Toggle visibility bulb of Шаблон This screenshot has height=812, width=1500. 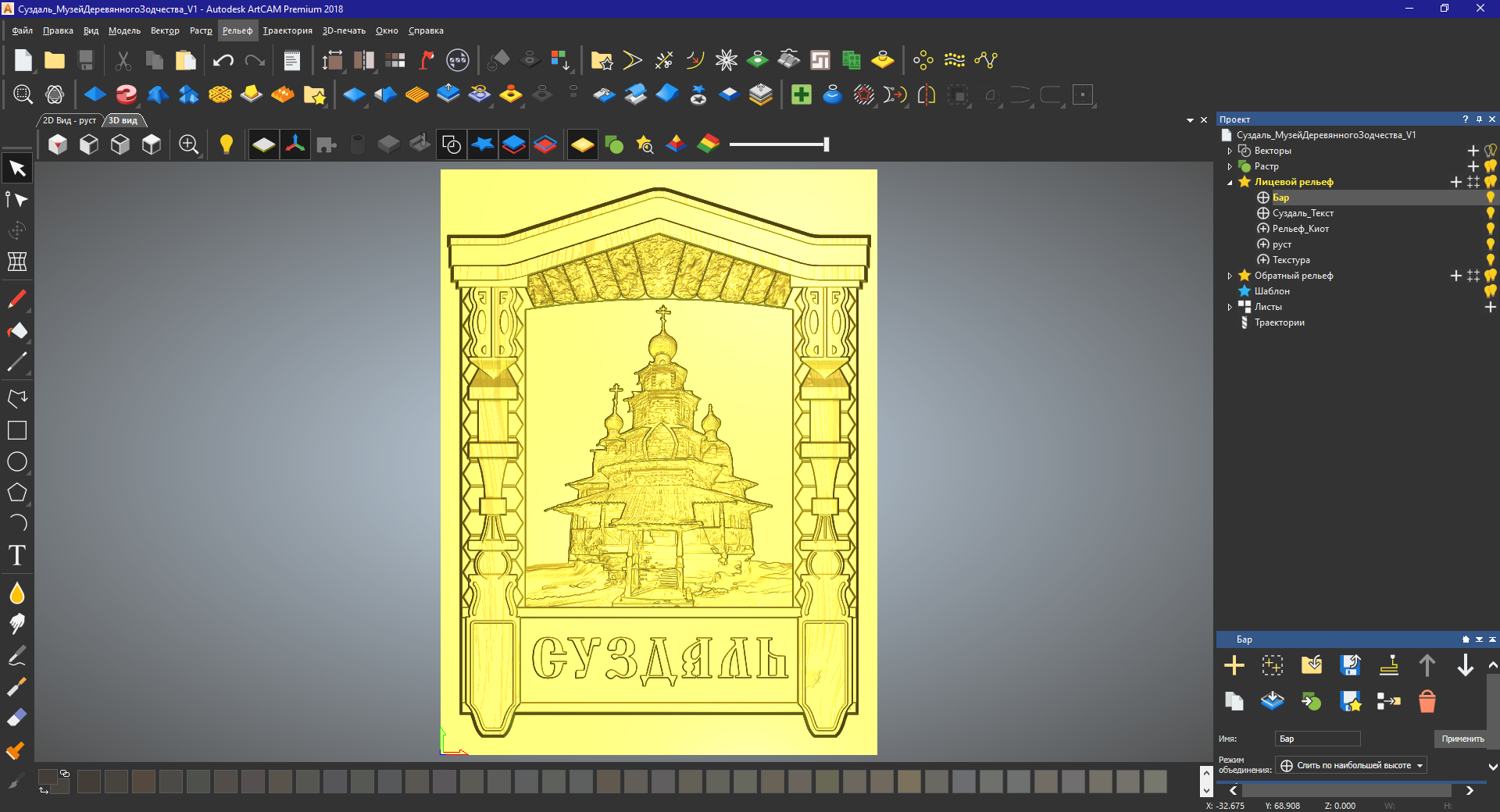click(1491, 291)
